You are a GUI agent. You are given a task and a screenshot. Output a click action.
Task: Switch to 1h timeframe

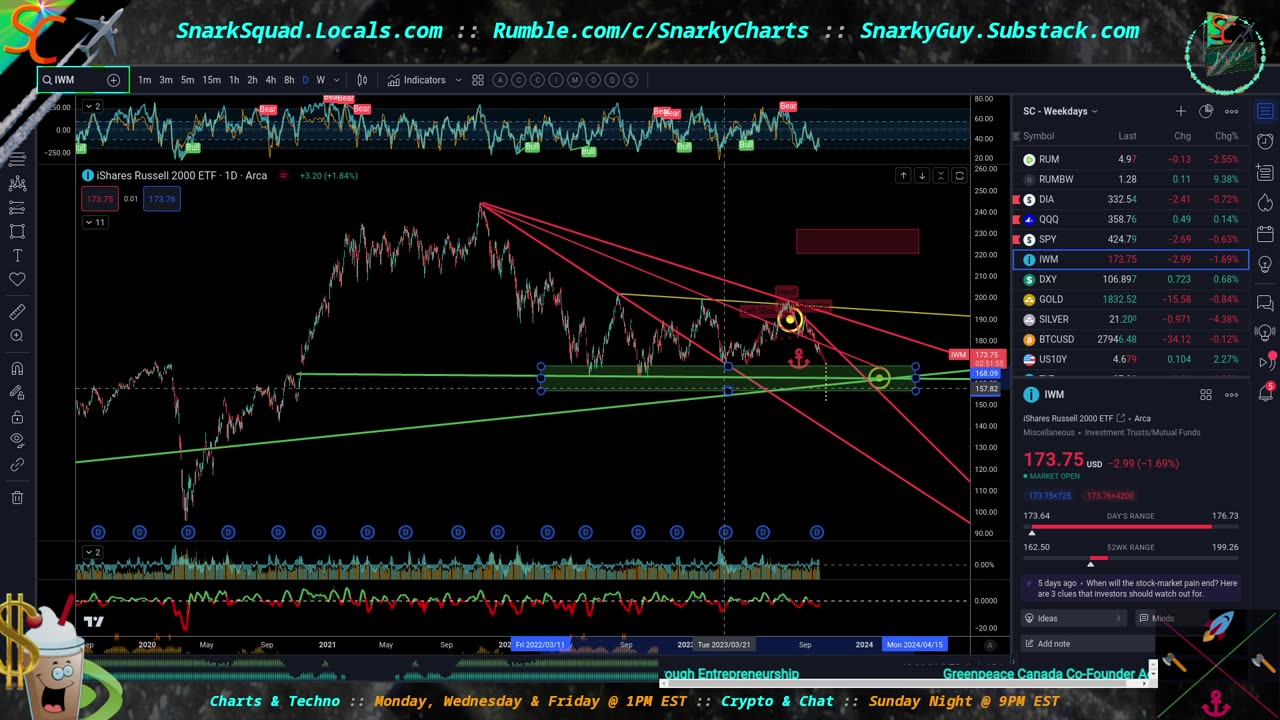234,80
